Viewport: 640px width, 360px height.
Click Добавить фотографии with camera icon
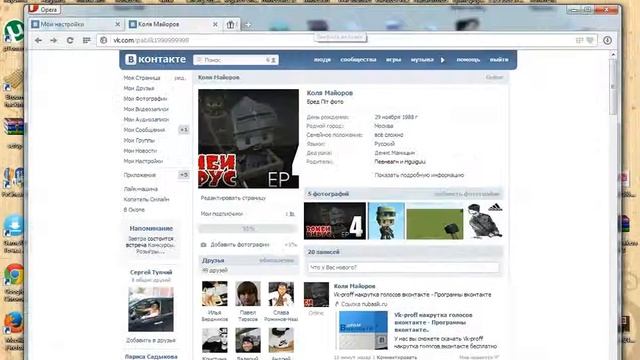click(x=240, y=245)
